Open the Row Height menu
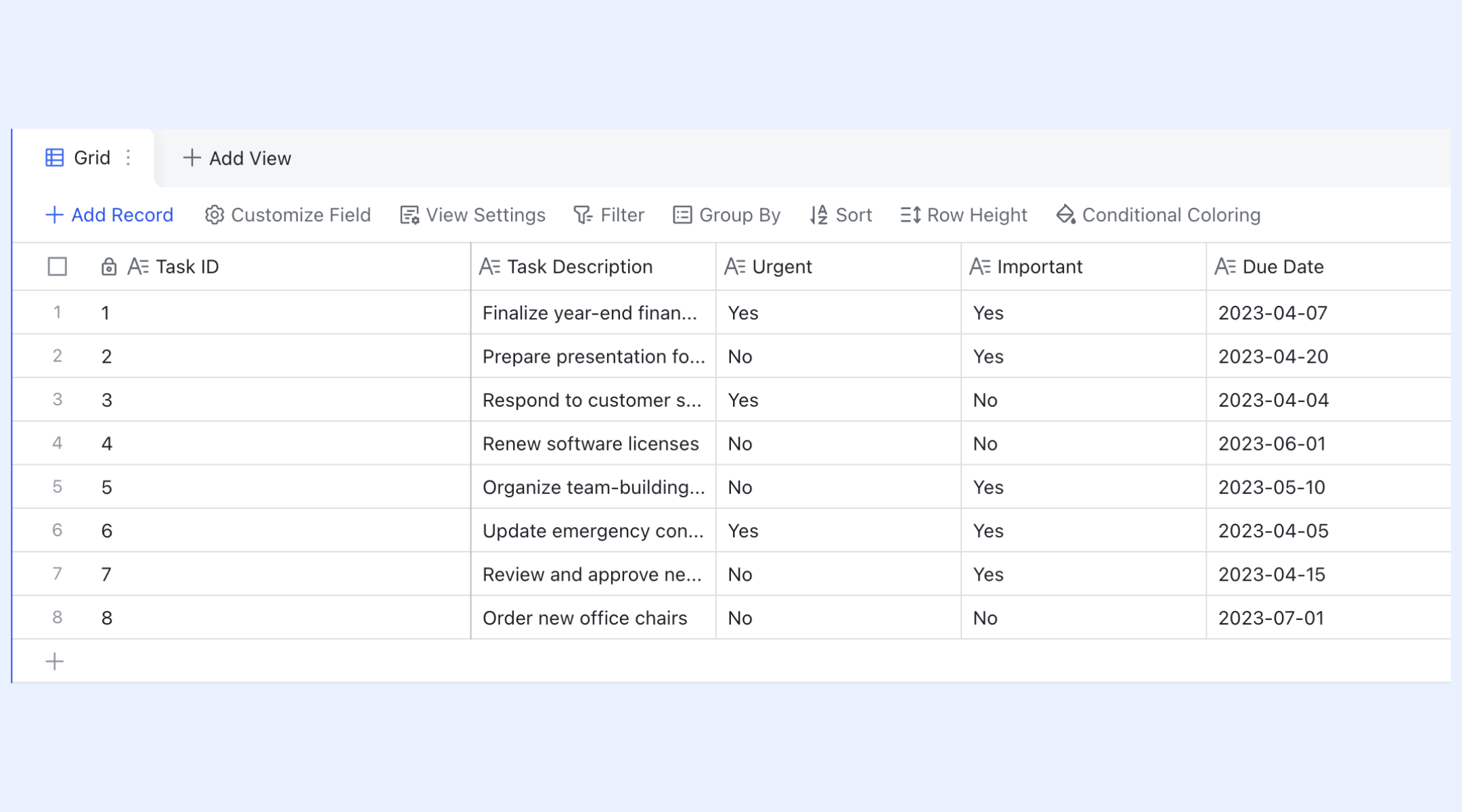The image size is (1462, 812). (x=964, y=215)
